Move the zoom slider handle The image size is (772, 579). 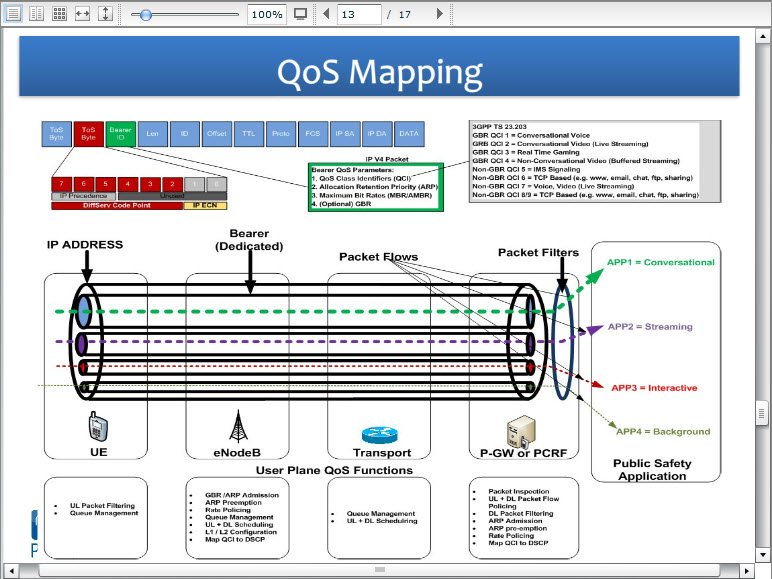click(146, 15)
